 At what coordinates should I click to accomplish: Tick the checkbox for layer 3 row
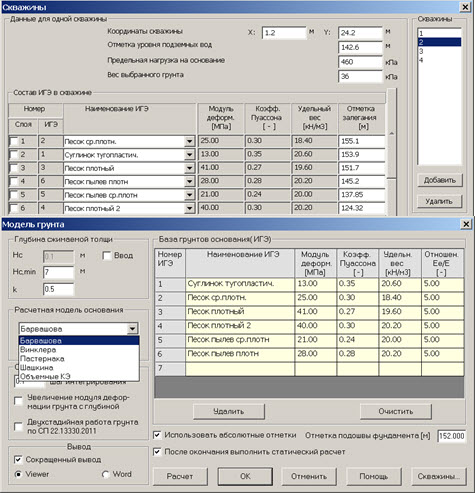pos(14,168)
